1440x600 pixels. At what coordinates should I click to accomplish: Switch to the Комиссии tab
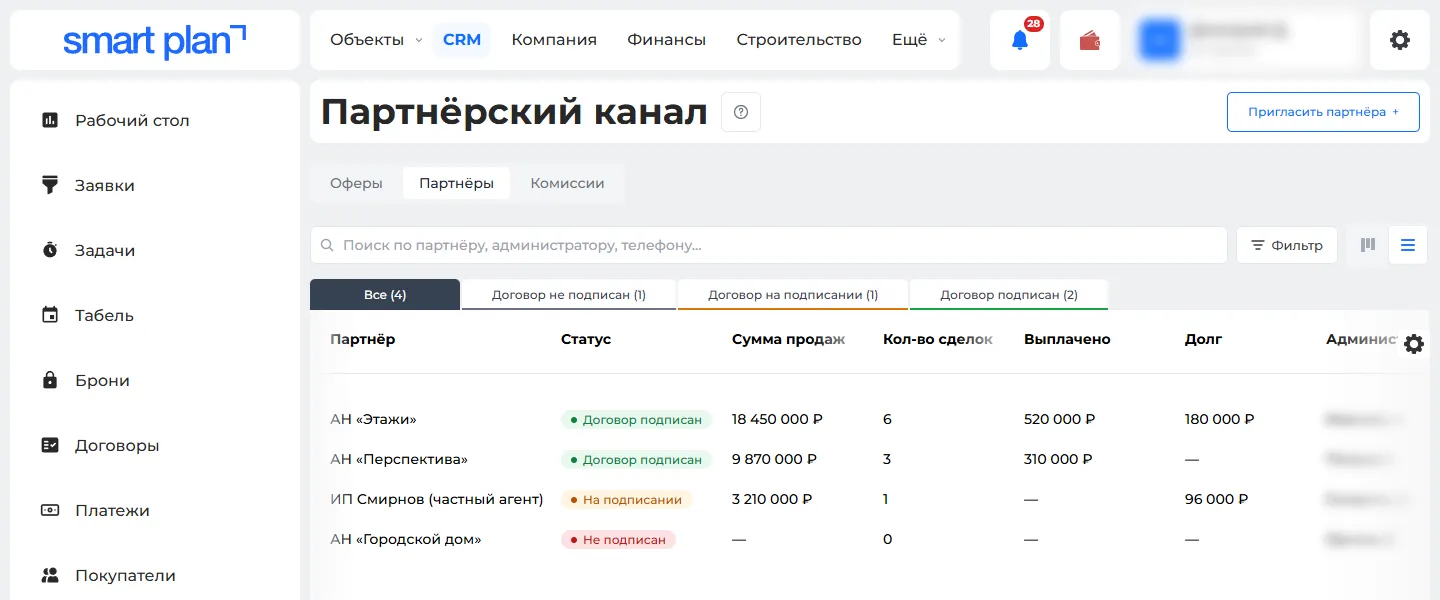pyautogui.click(x=567, y=183)
